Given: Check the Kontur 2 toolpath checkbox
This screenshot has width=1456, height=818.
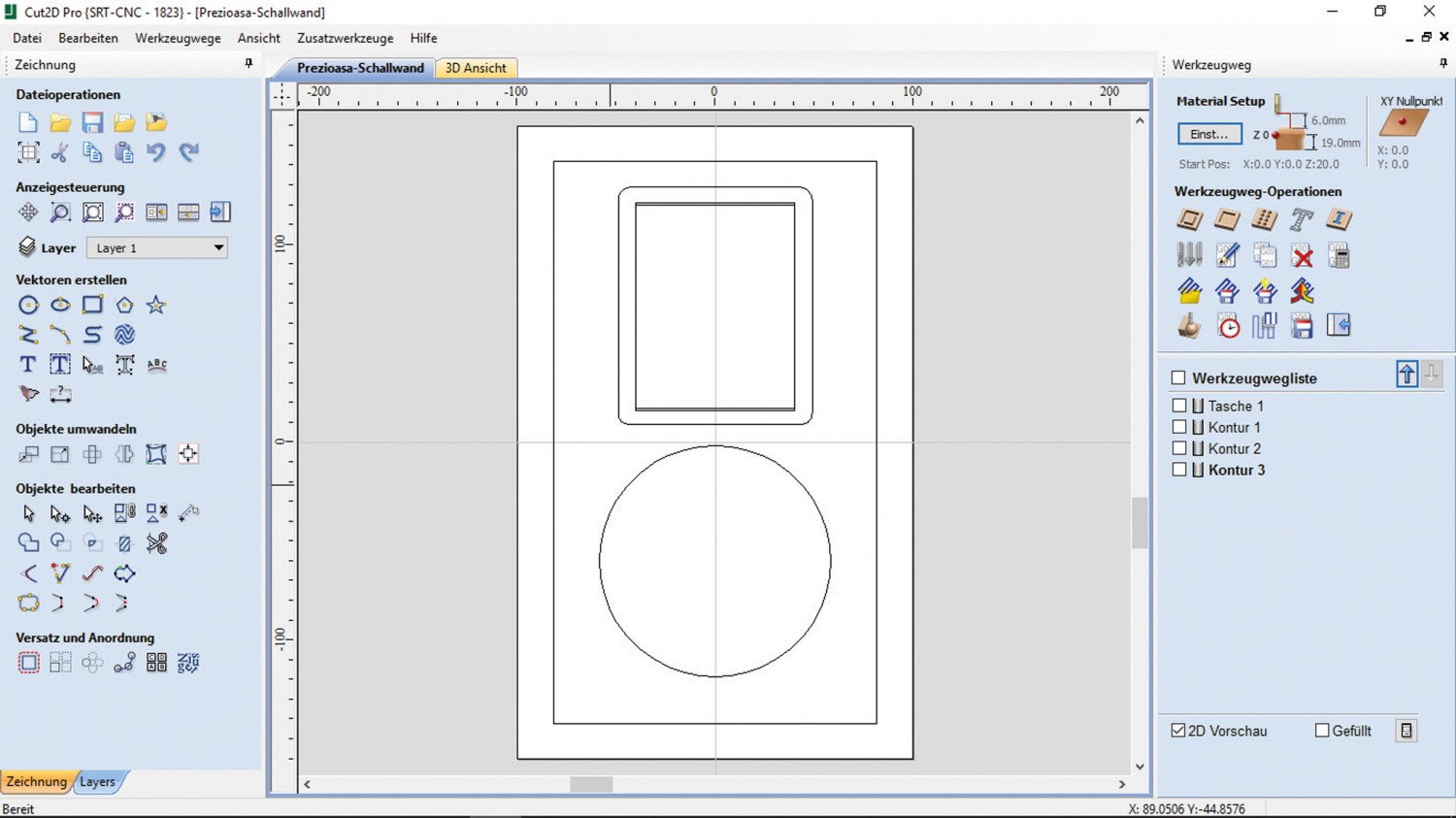Looking at the screenshot, I should pyautogui.click(x=1179, y=448).
